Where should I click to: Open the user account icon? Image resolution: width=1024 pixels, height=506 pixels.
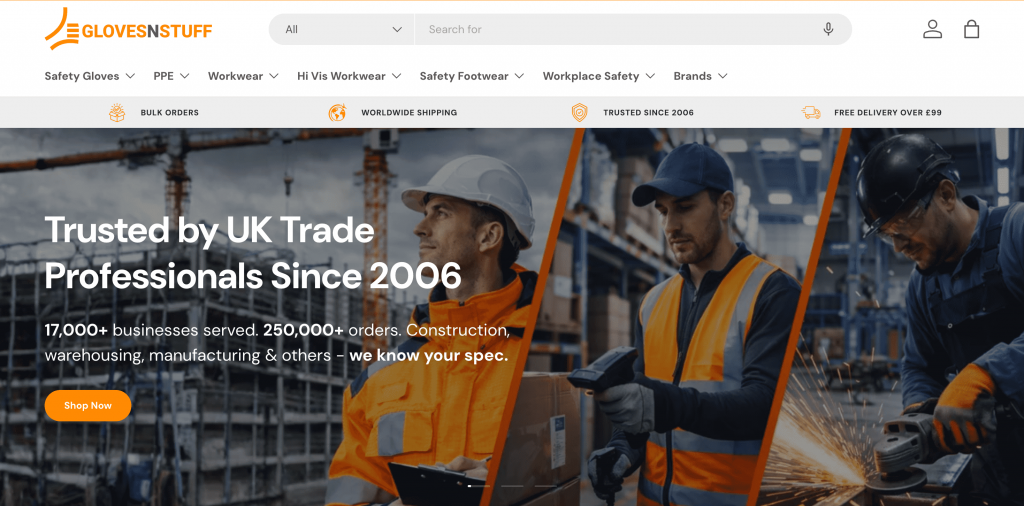tap(933, 29)
